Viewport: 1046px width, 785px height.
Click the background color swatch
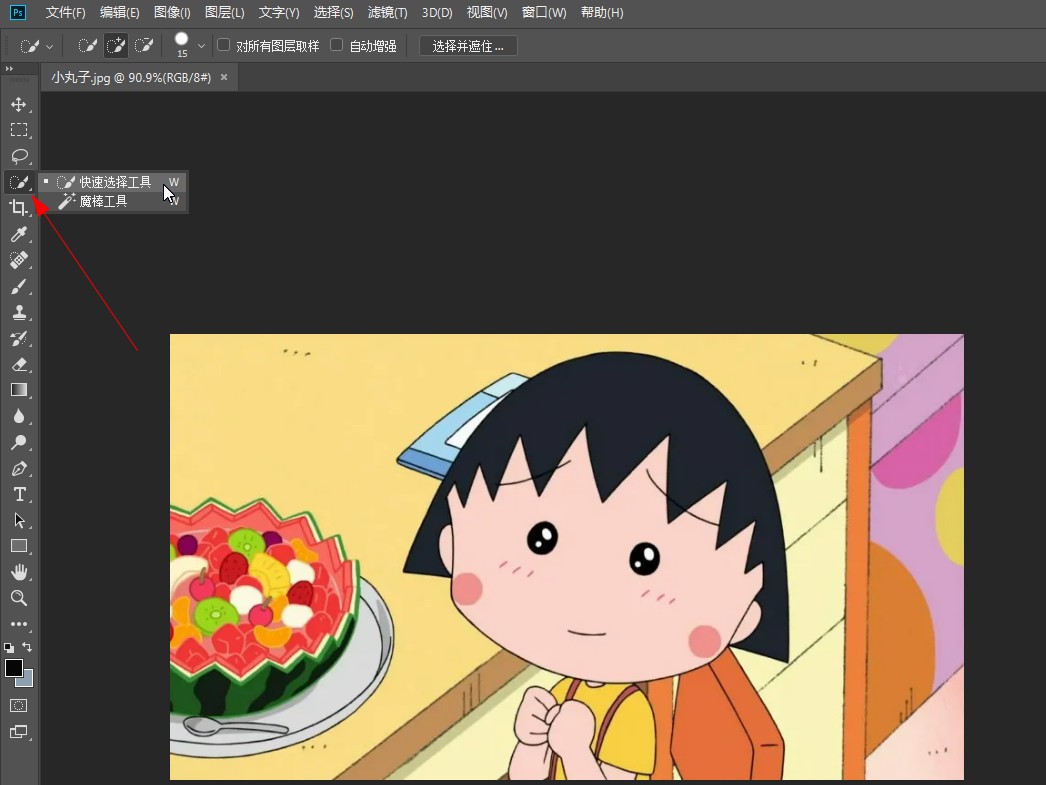pos(27,680)
